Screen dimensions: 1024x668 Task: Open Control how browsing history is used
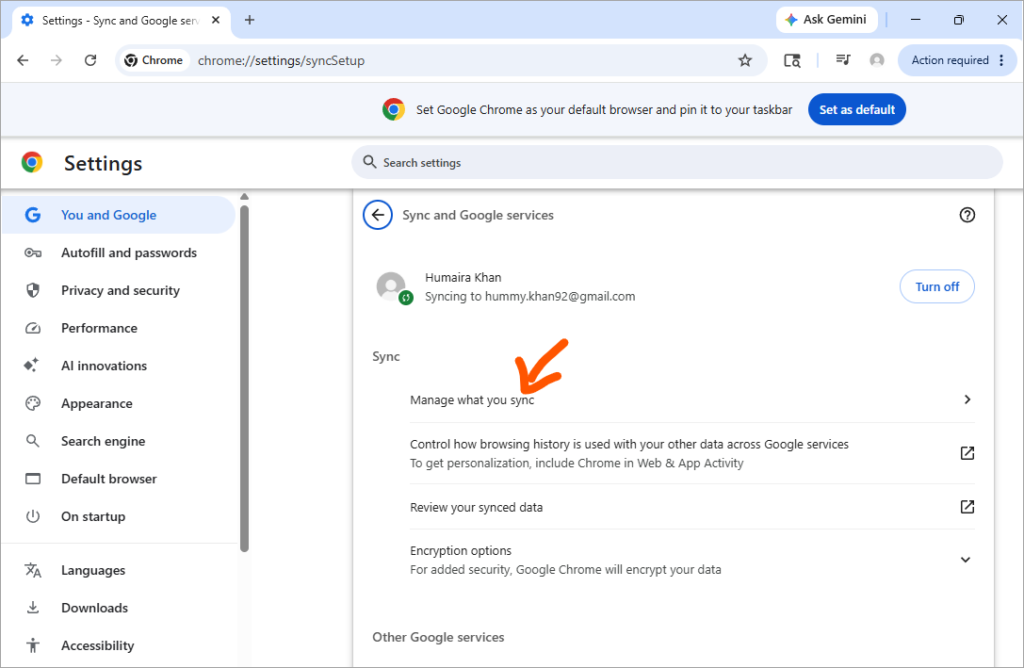click(692, 453)
